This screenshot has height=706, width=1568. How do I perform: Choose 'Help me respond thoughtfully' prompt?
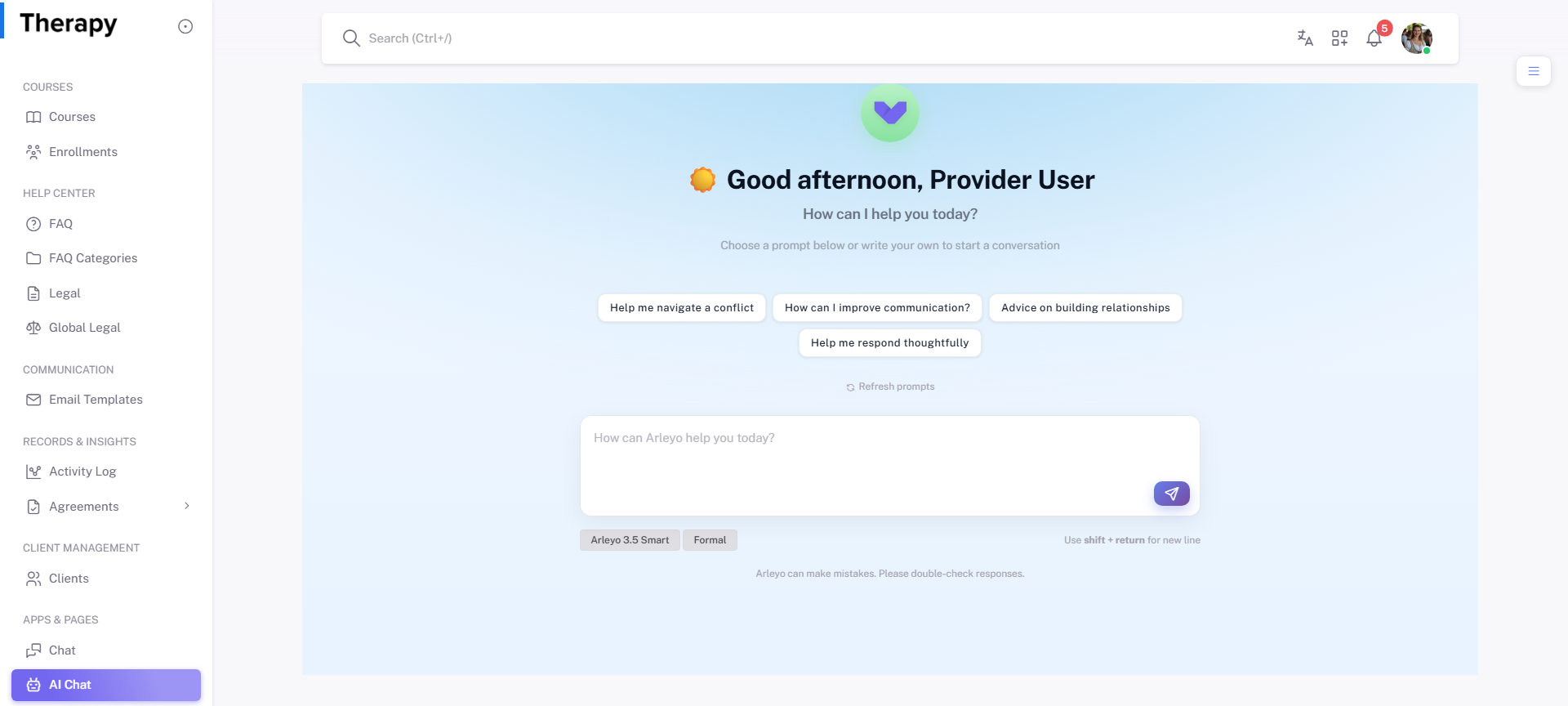[x=890, y=343]
